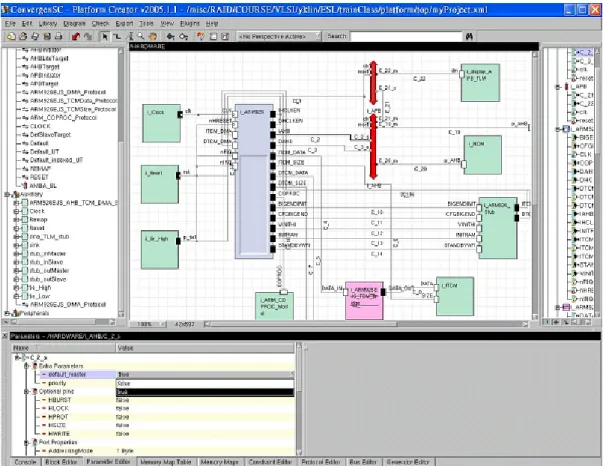Choose 'true' in default_master dropdown list

(x=205, y=392)
